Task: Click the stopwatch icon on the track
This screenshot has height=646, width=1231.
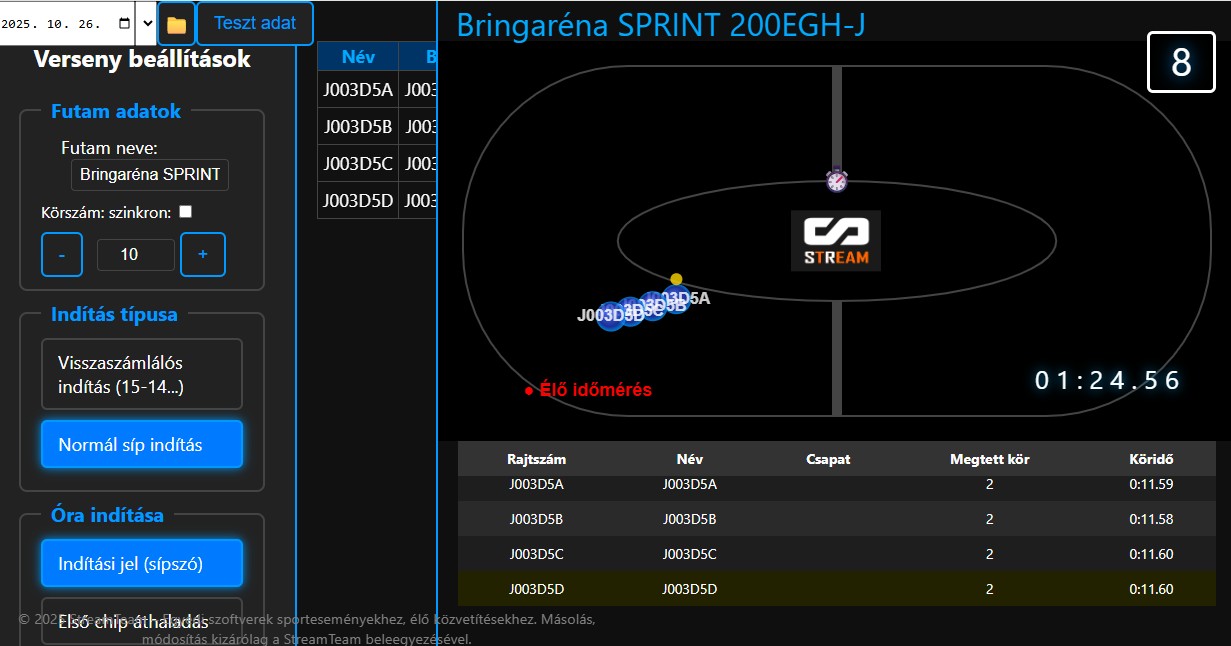Action: 837,180
